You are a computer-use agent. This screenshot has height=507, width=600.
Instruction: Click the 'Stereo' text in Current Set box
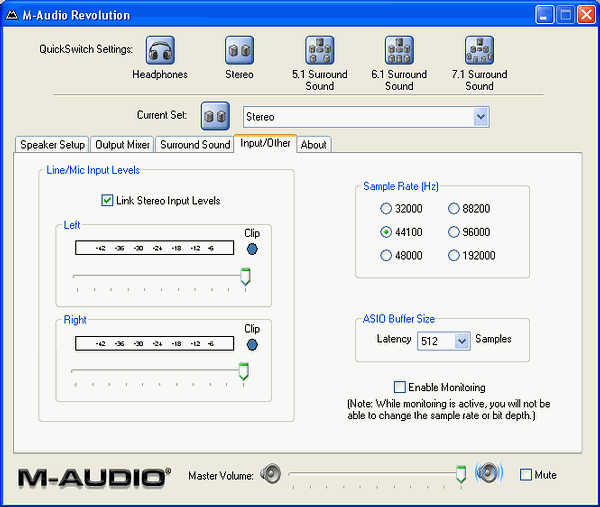[260, 117]
